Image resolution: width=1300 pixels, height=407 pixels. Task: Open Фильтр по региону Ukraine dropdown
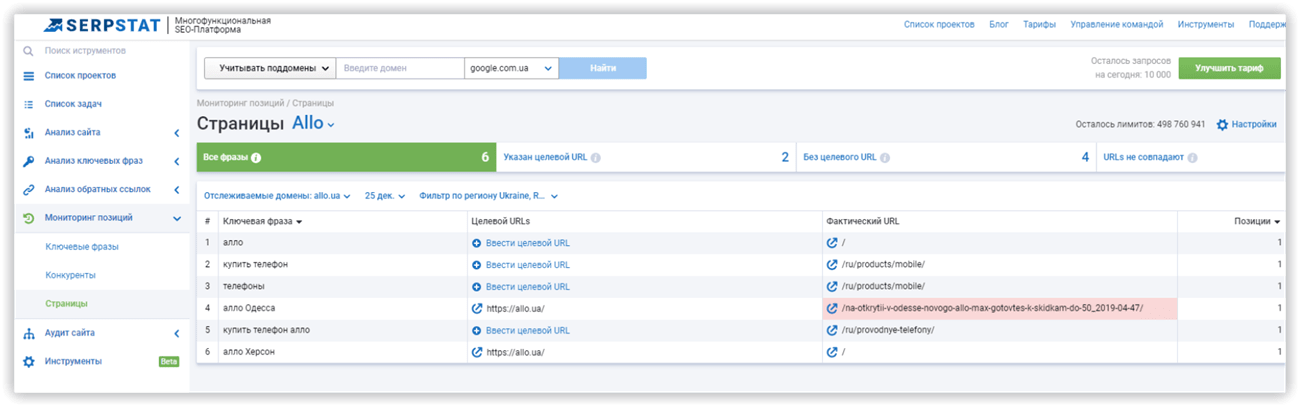click(x=488, y=196)
